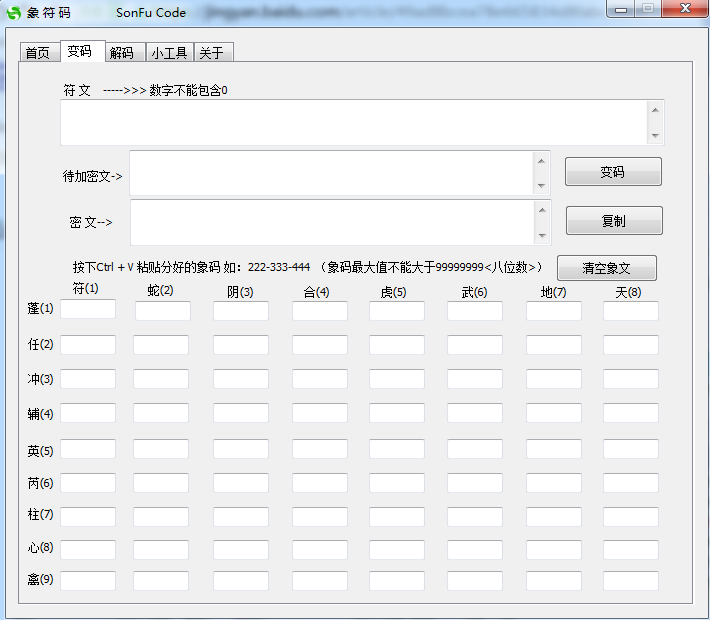Screen dimensions: 710x620
Task: Focus the 待加密文 input box
Action: pyautogui.click(x=332, y=174)
